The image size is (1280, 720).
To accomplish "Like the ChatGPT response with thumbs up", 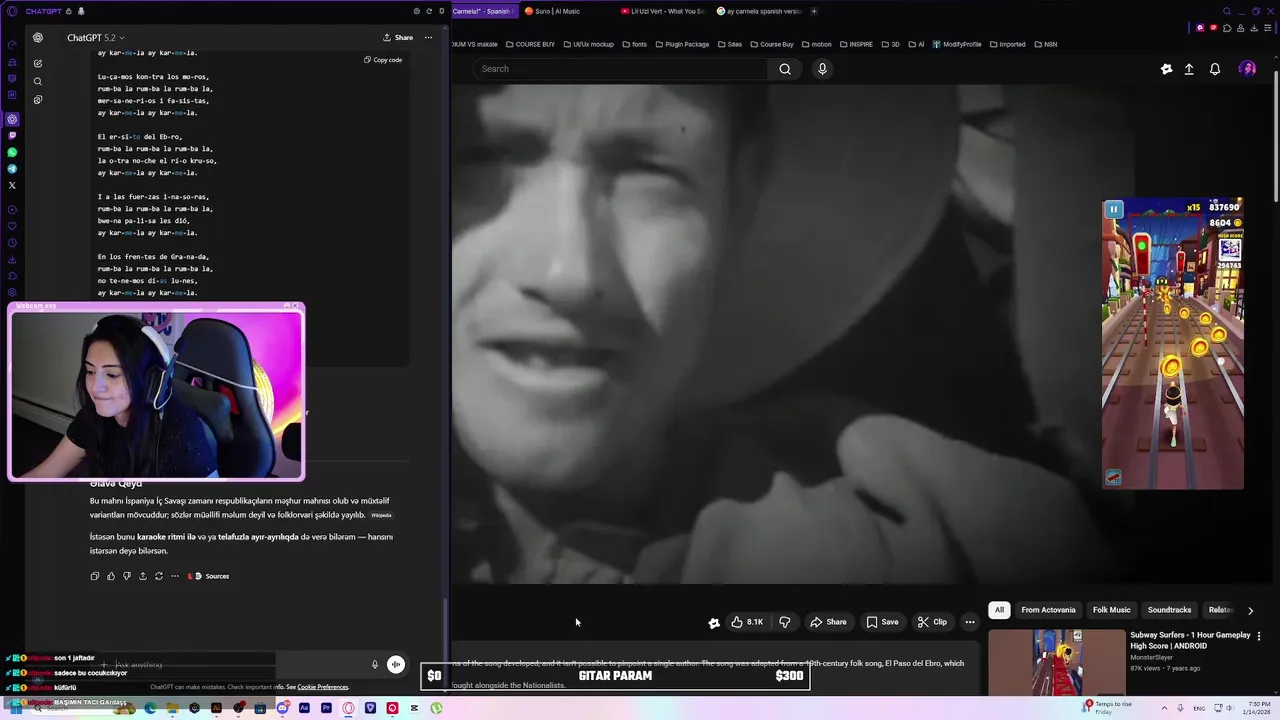I will pos(111,576).
